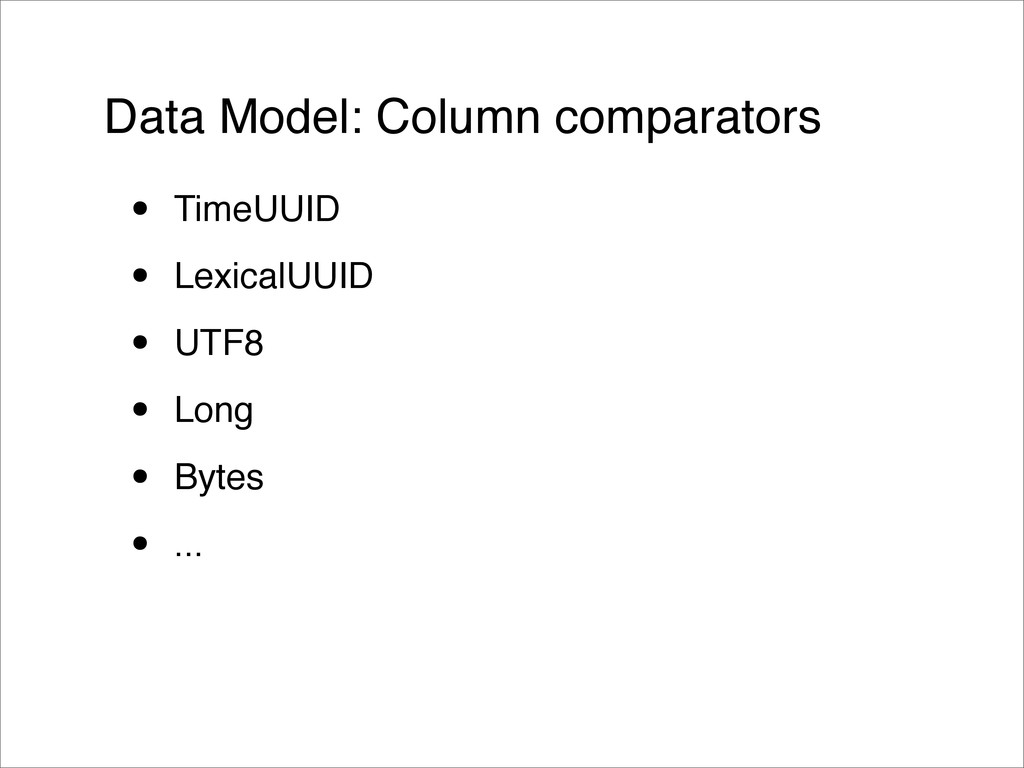This screenshot has height=768, width=1024.
Task: Click the word 'Column' in the title
Action: pyautogui.click(x=458, y=117)
